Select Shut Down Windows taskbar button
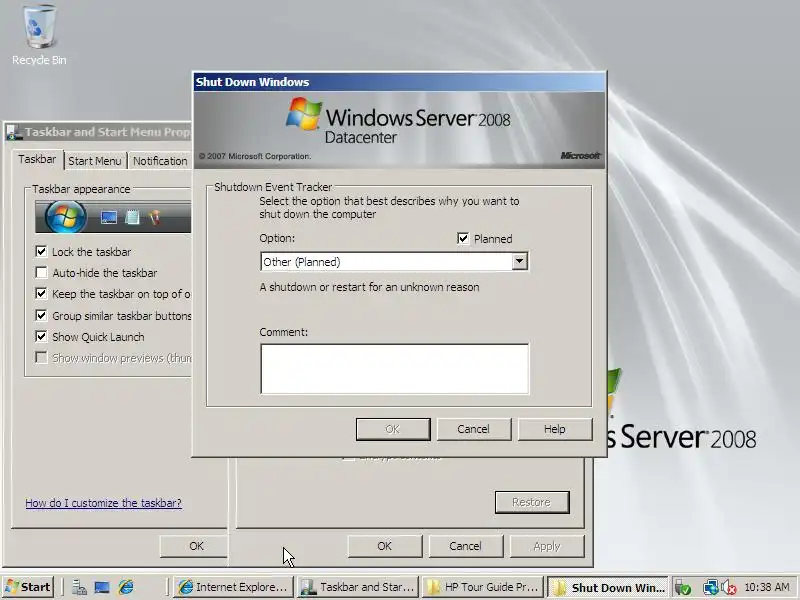Viewport: 800px width, 600px height. [607, 587]
